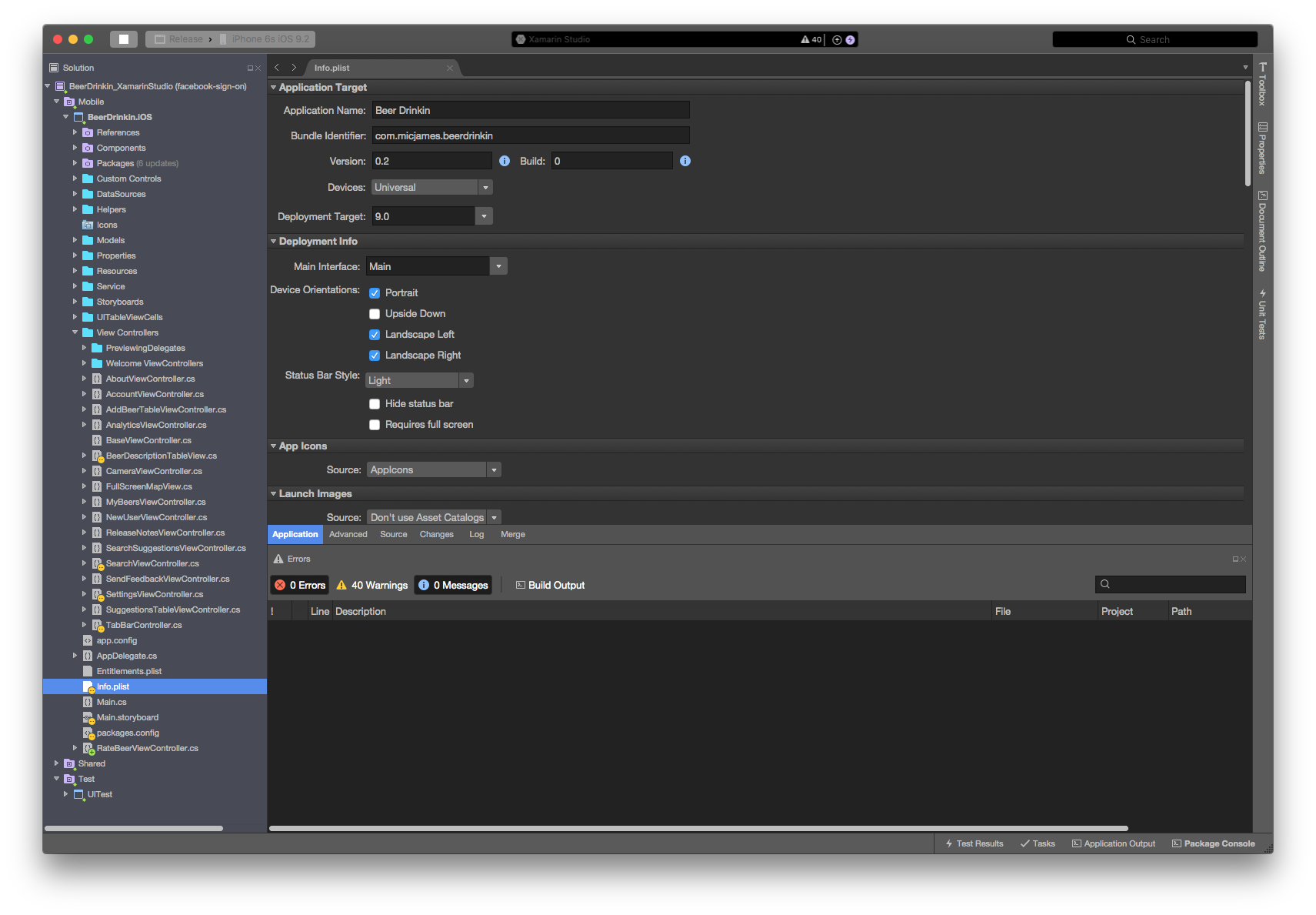Select the Application tab
The width and height of the screenshot is (1316, 915).
[x=295, y=534]
